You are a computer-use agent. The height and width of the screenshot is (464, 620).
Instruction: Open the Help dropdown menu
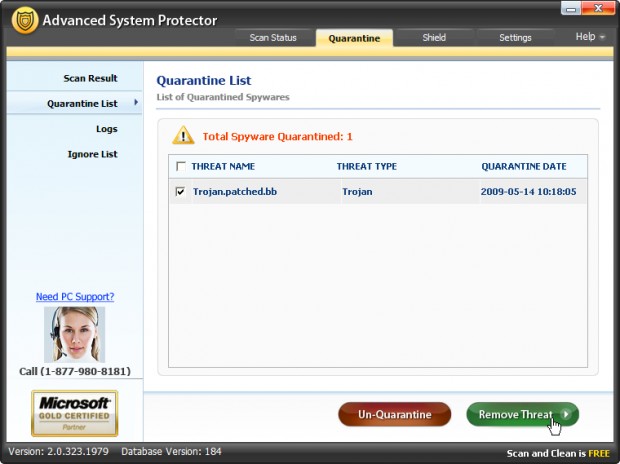point(590,37)
